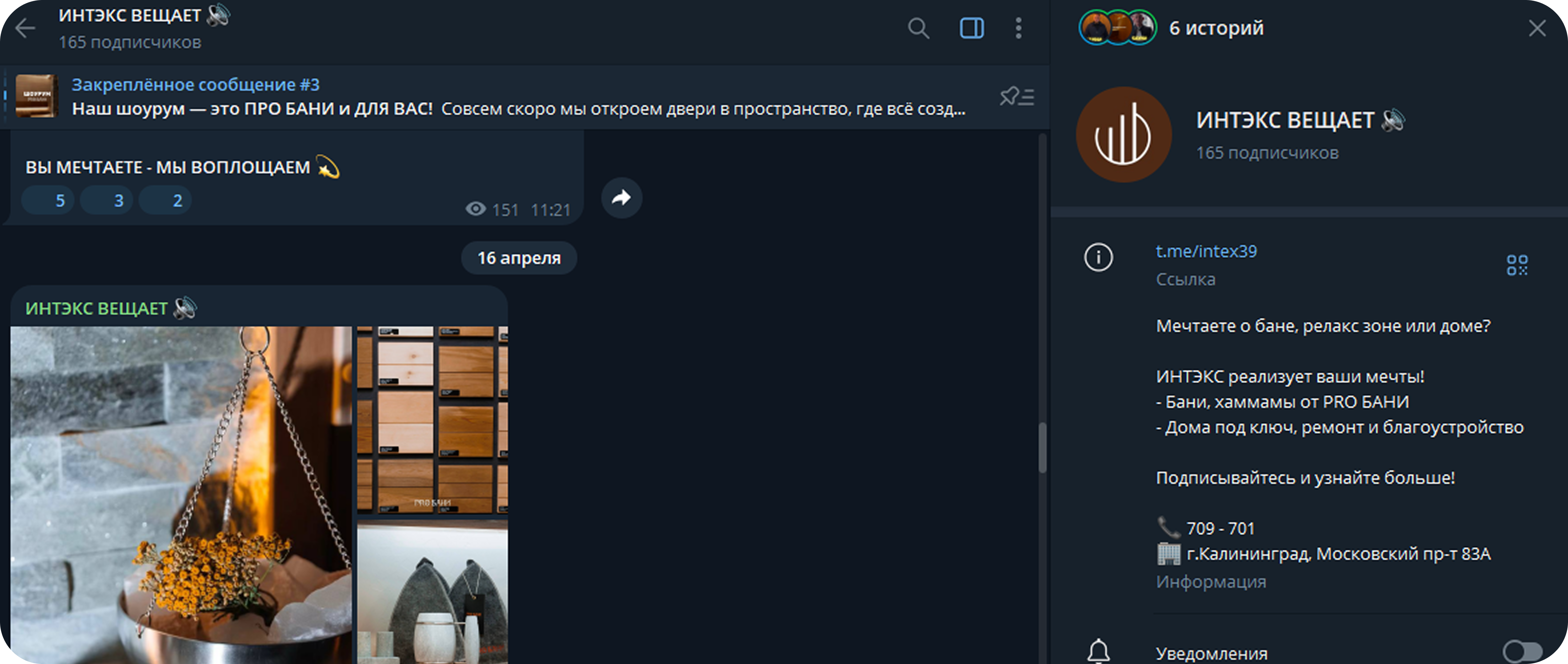1568x664 pixels.
Task: Click the forward share arrow button
Action: pyautogui.click(x=621, y=198)
